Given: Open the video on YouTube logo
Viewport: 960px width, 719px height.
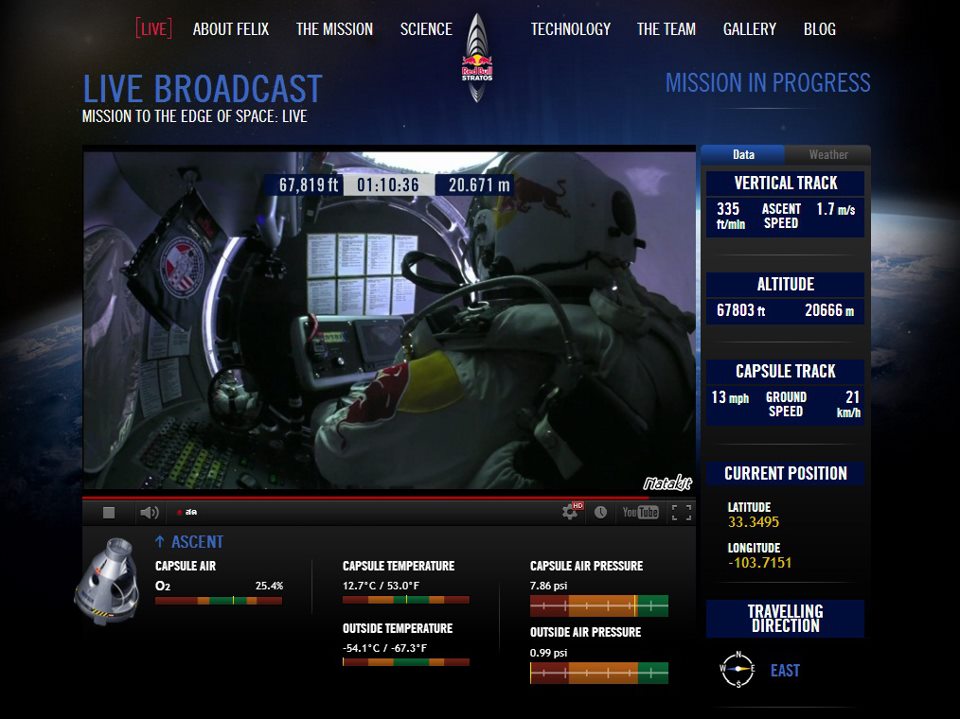Looking at the screenshot, I should click(640, 512).
